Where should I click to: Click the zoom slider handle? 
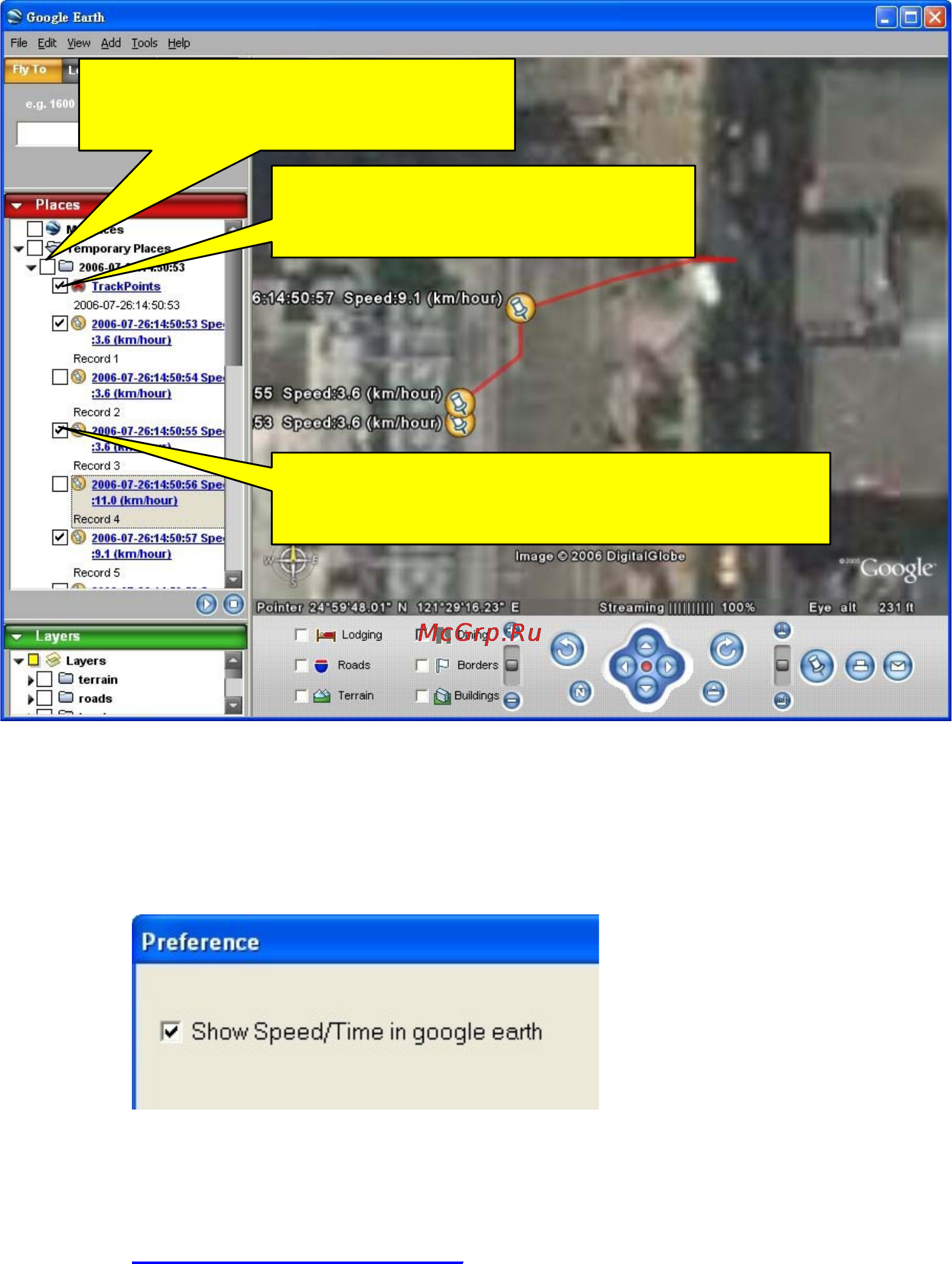tap(512, 665)
